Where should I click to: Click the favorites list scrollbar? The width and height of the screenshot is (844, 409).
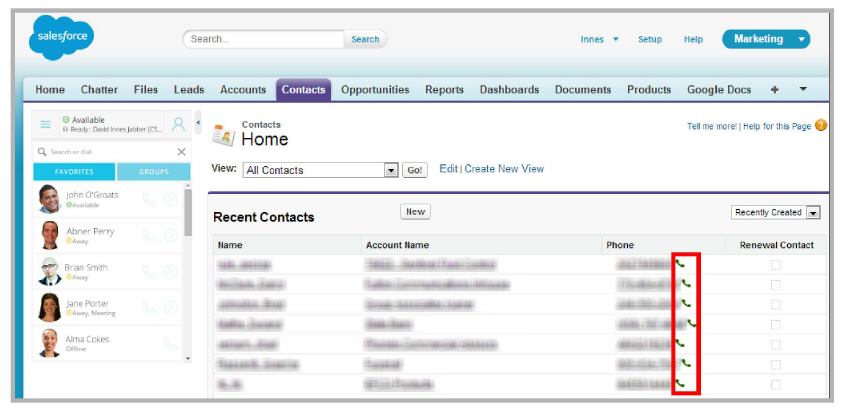(x=188, y=213)
